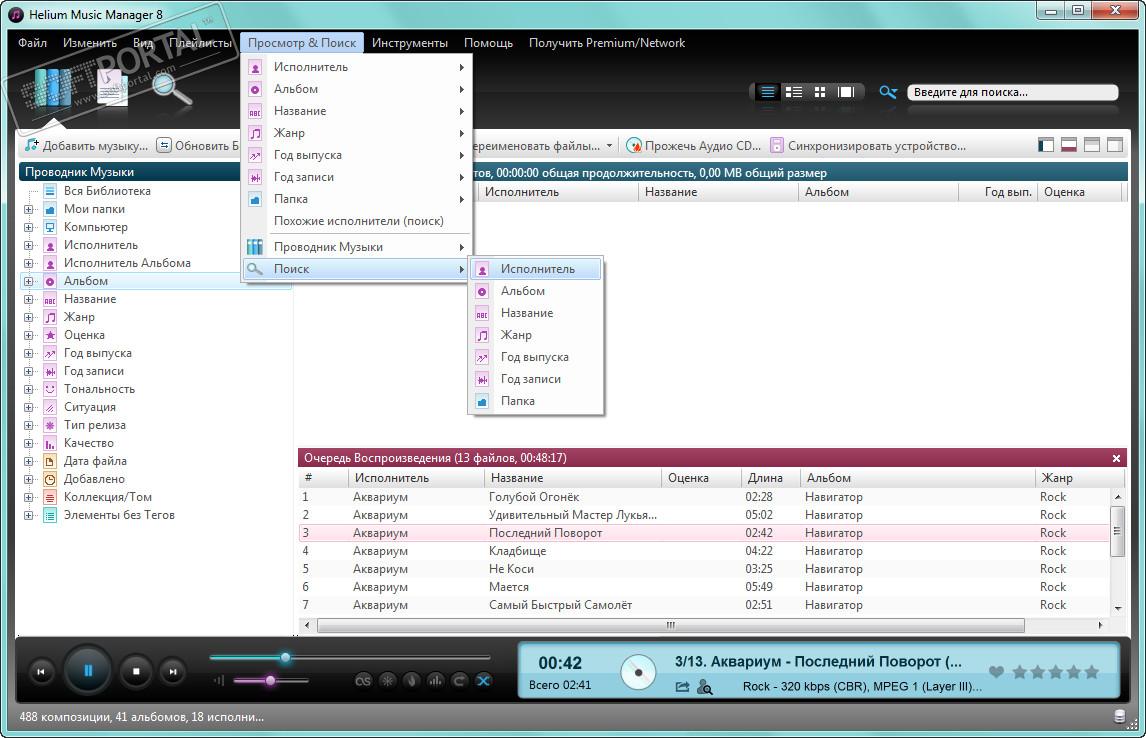Toggle the right side panel layout icon
The height and width of the screenshot is (738, 1146).
(1115, 145)
